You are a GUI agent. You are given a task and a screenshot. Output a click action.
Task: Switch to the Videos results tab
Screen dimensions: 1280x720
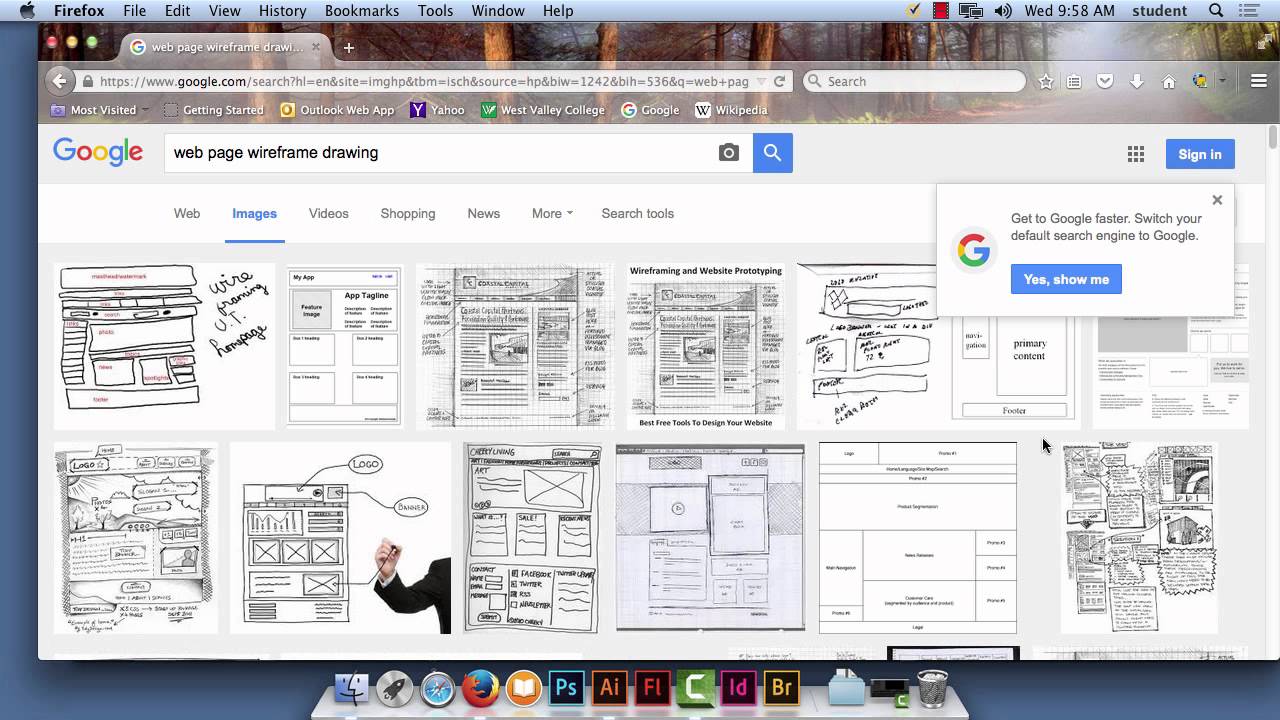pyautogui.click(x=328, y=213)
